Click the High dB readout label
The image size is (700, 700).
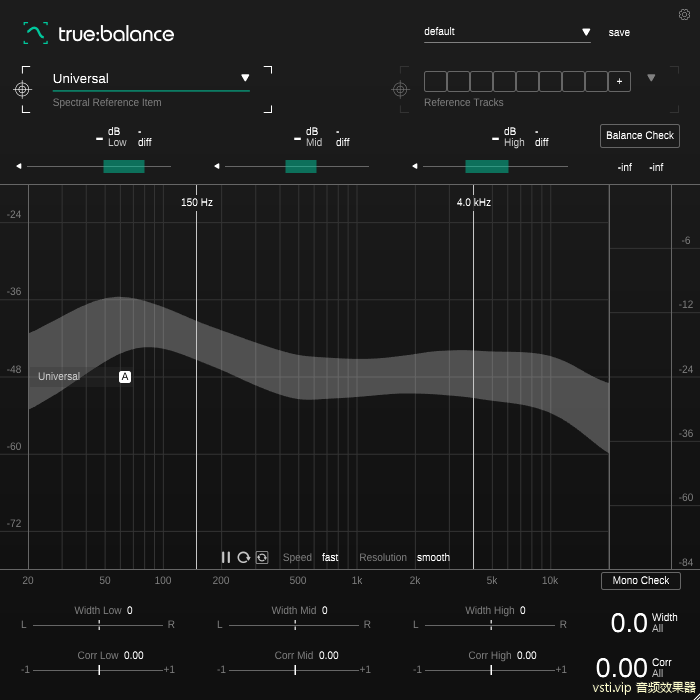click(510, 131)
